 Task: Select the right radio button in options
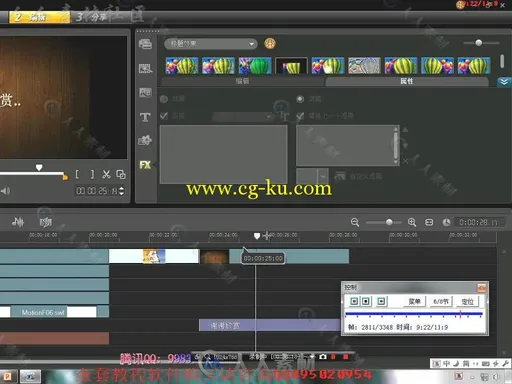(x=300, y=99)
